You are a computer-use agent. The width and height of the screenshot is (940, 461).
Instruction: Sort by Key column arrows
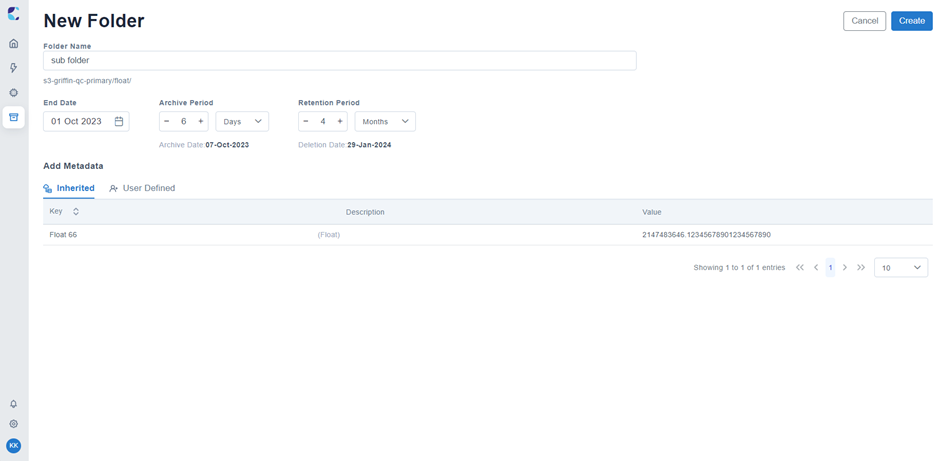point(76,212)
